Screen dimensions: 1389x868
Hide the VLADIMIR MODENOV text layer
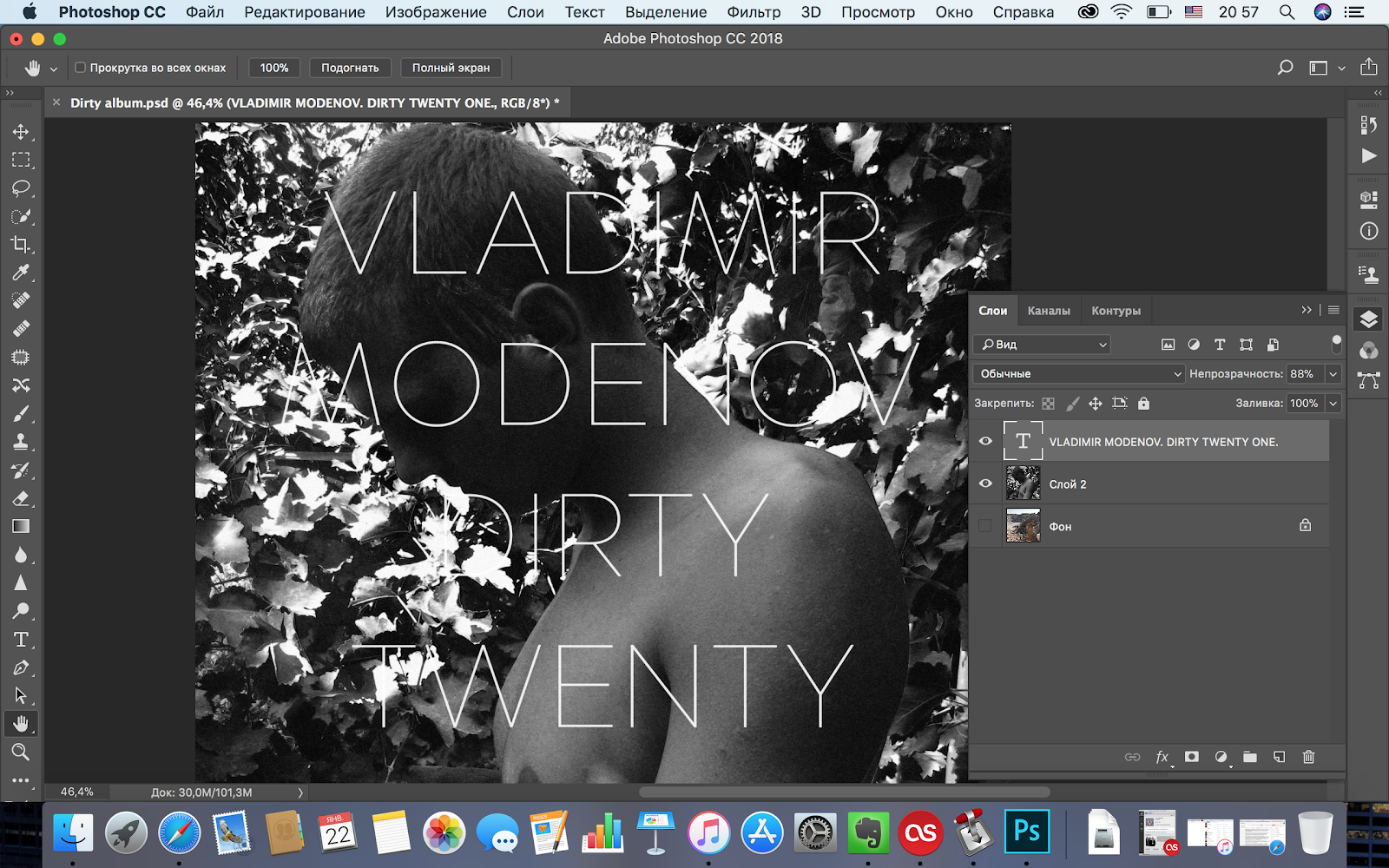coord(985,441)
